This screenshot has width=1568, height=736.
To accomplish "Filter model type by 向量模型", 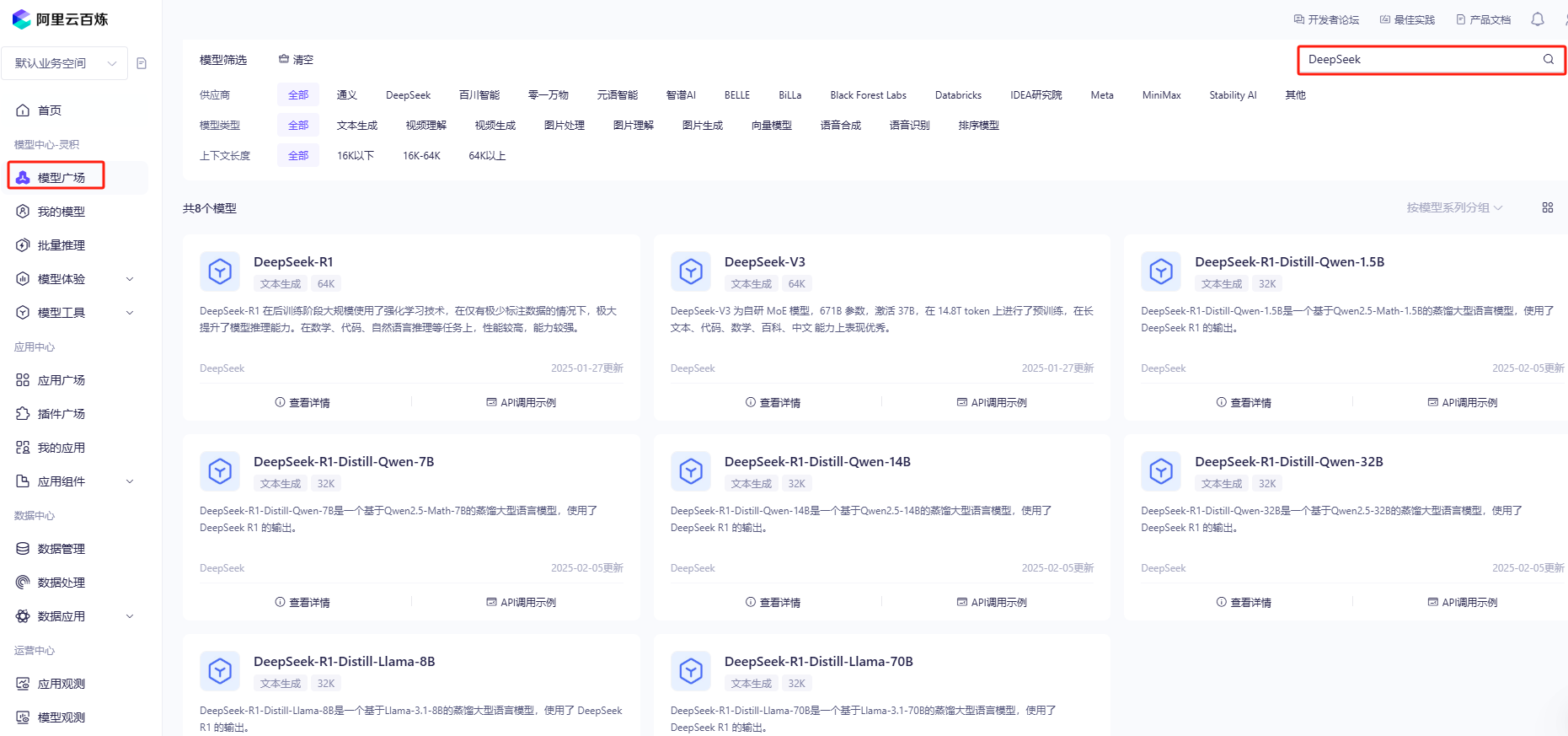I will [772, 126].
